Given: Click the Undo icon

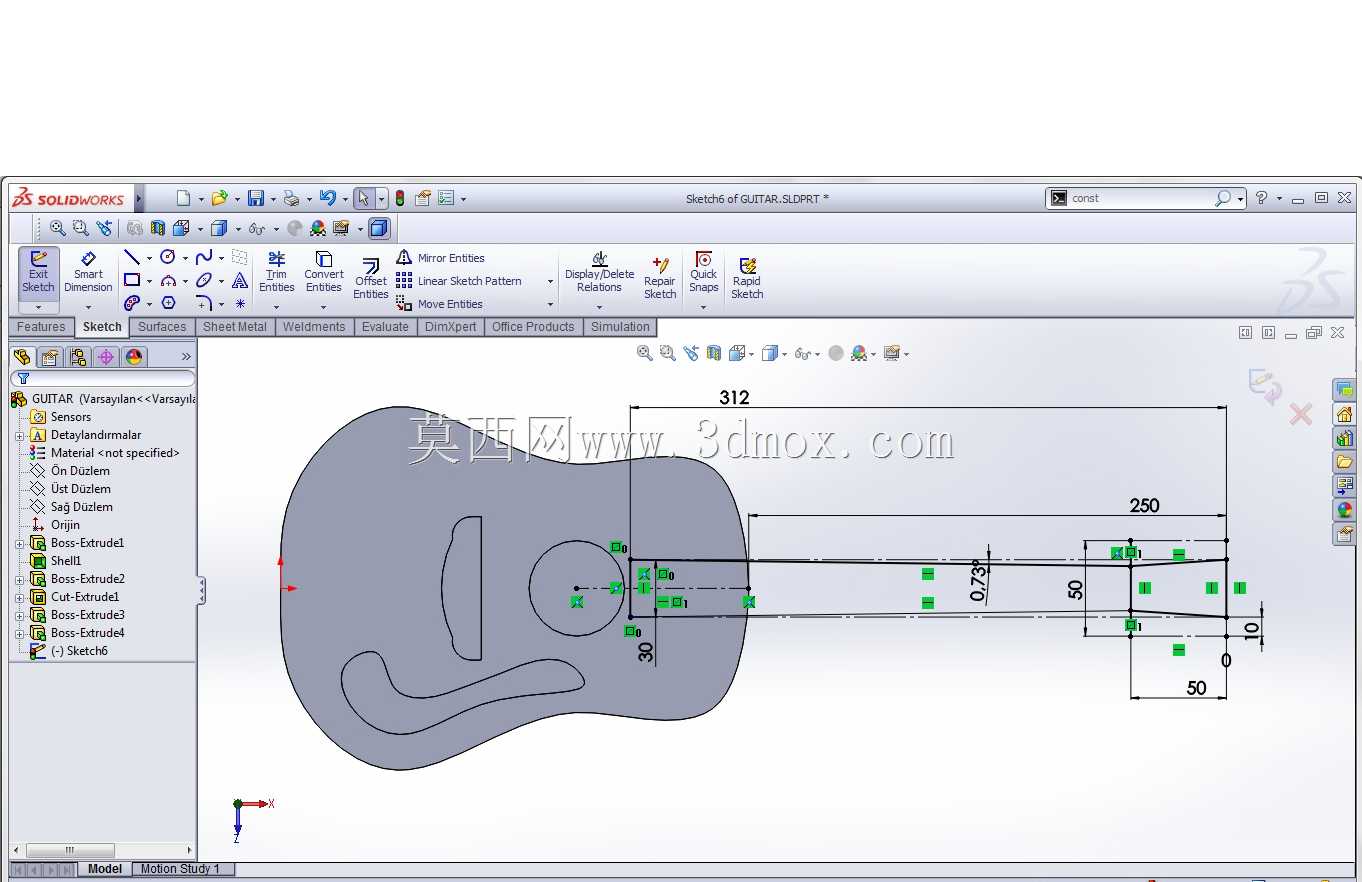Looking at the screenshot, I should (x=327, y=198).
